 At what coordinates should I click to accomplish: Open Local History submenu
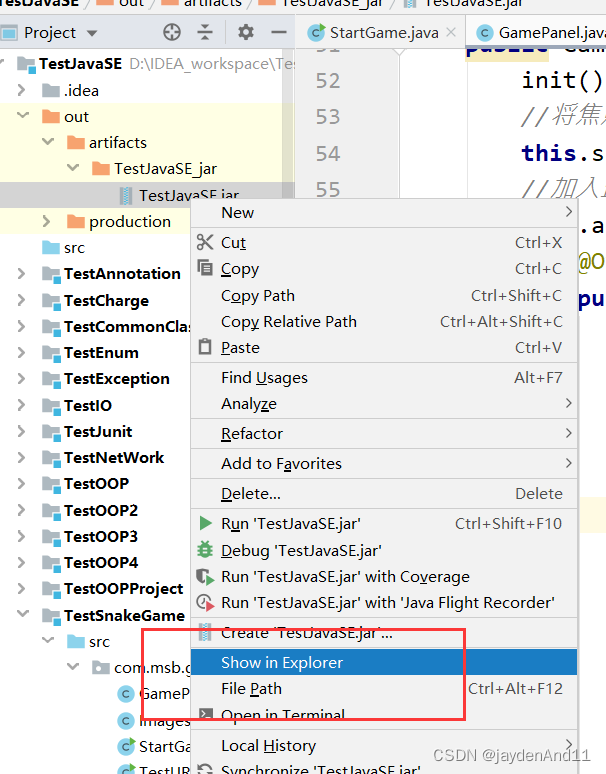click(x=384, y=745)
